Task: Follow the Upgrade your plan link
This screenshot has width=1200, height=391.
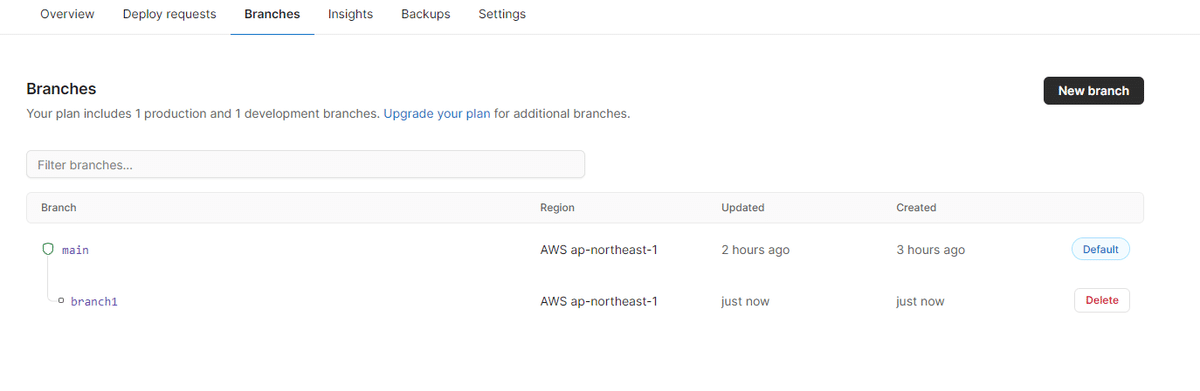Action: click(x=437, y=114)
